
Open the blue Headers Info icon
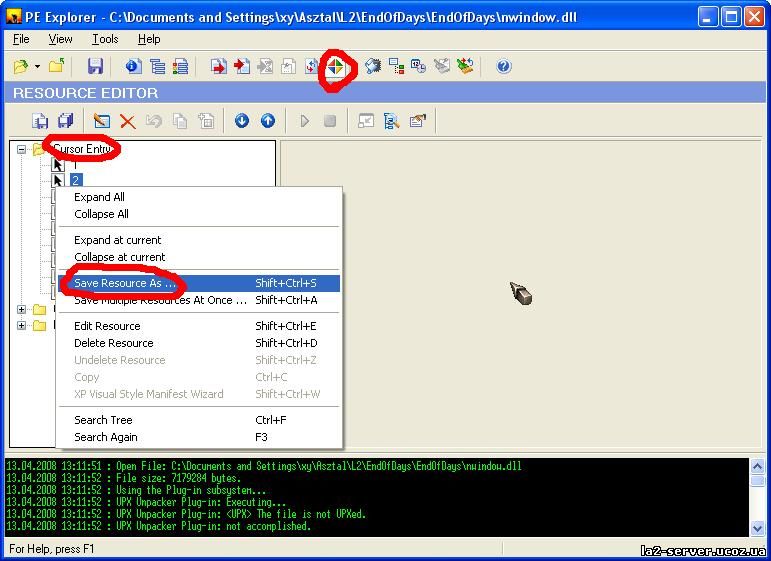[133, 66]
